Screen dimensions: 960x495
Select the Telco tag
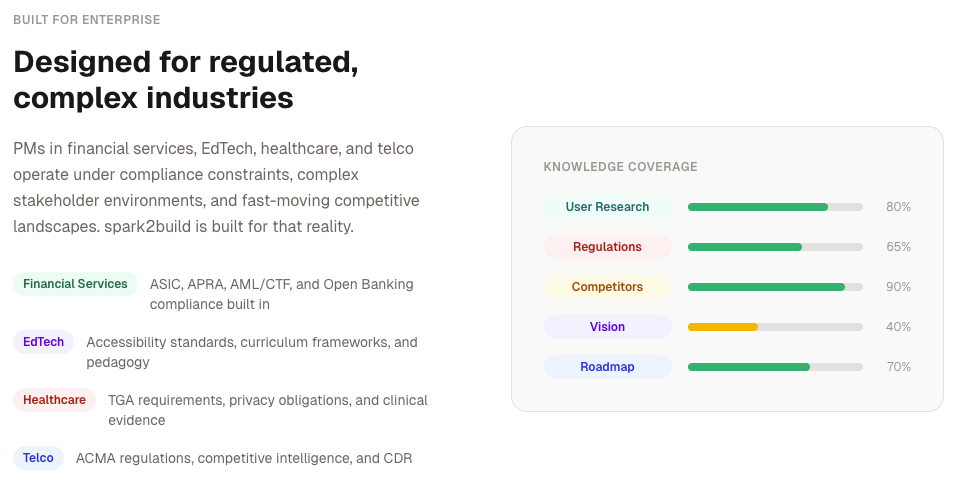39,458
